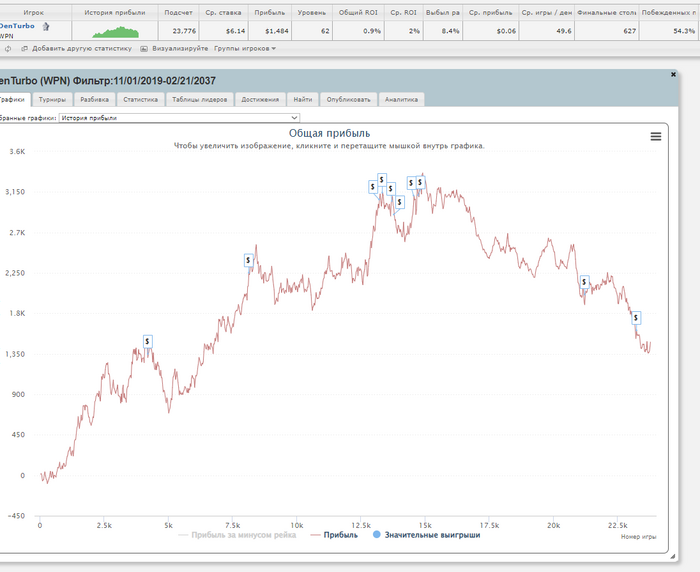Click the refresh icon left of Добавить другую статистику

coord(8,49)
